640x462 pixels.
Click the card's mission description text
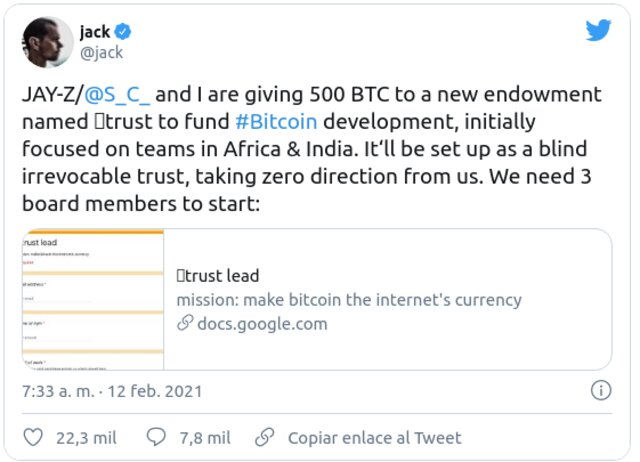[349, 300]
